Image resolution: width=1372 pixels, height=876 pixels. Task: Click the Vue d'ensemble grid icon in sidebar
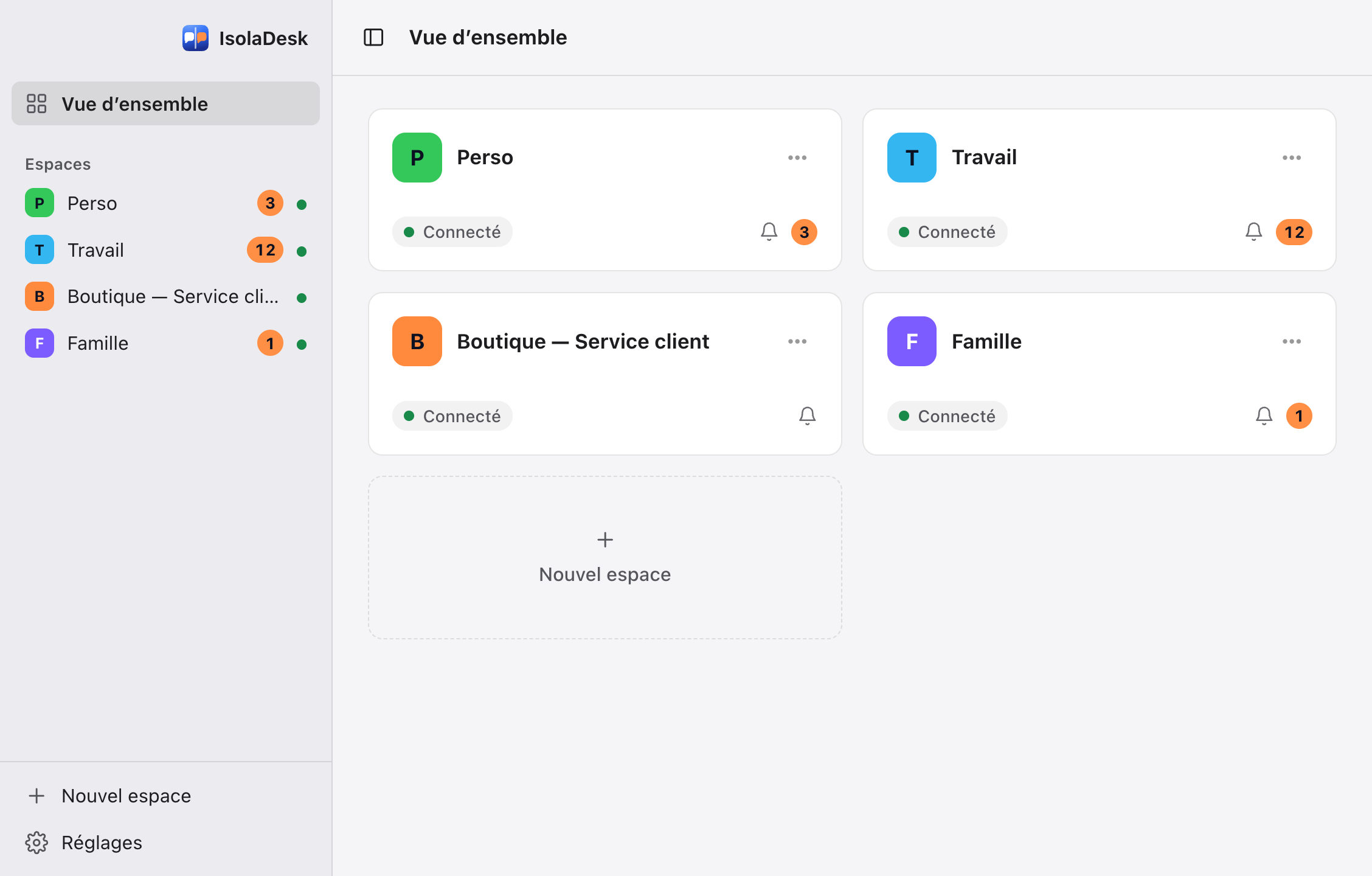pyautogui.click(x=36, y=103)
